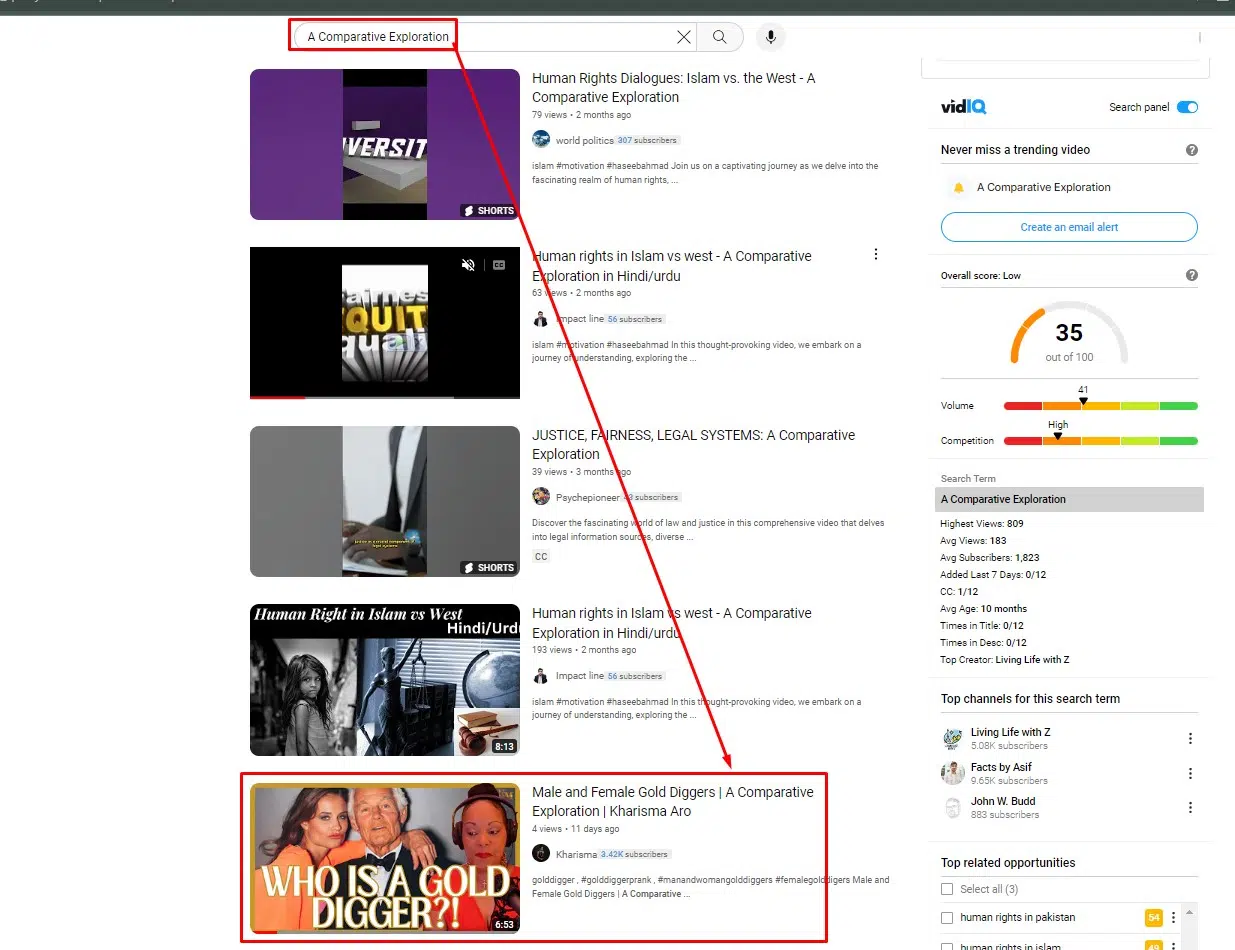Open help icon next to Overall score
The height and width of the screenshot is (950, 1235).
1191,275
